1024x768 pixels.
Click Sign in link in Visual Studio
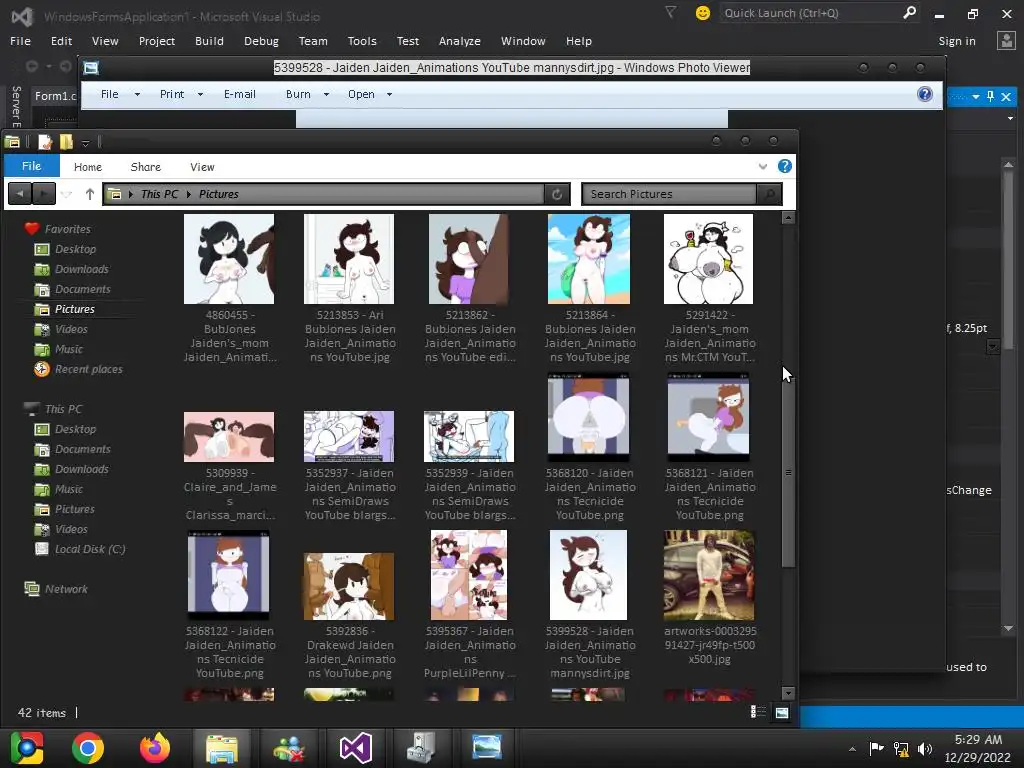[x=957, y=41]
